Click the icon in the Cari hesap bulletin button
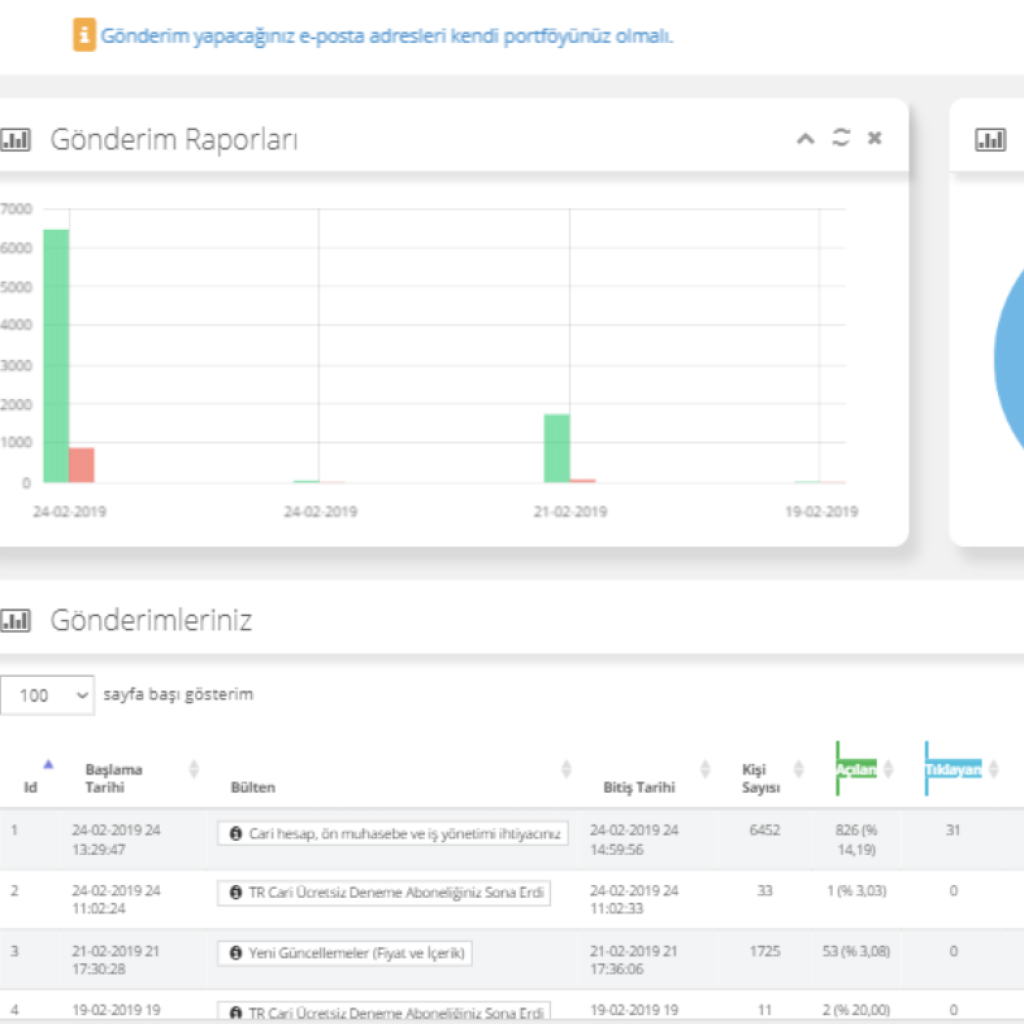Screen dimensions: 1024x1024 point(236,833)
